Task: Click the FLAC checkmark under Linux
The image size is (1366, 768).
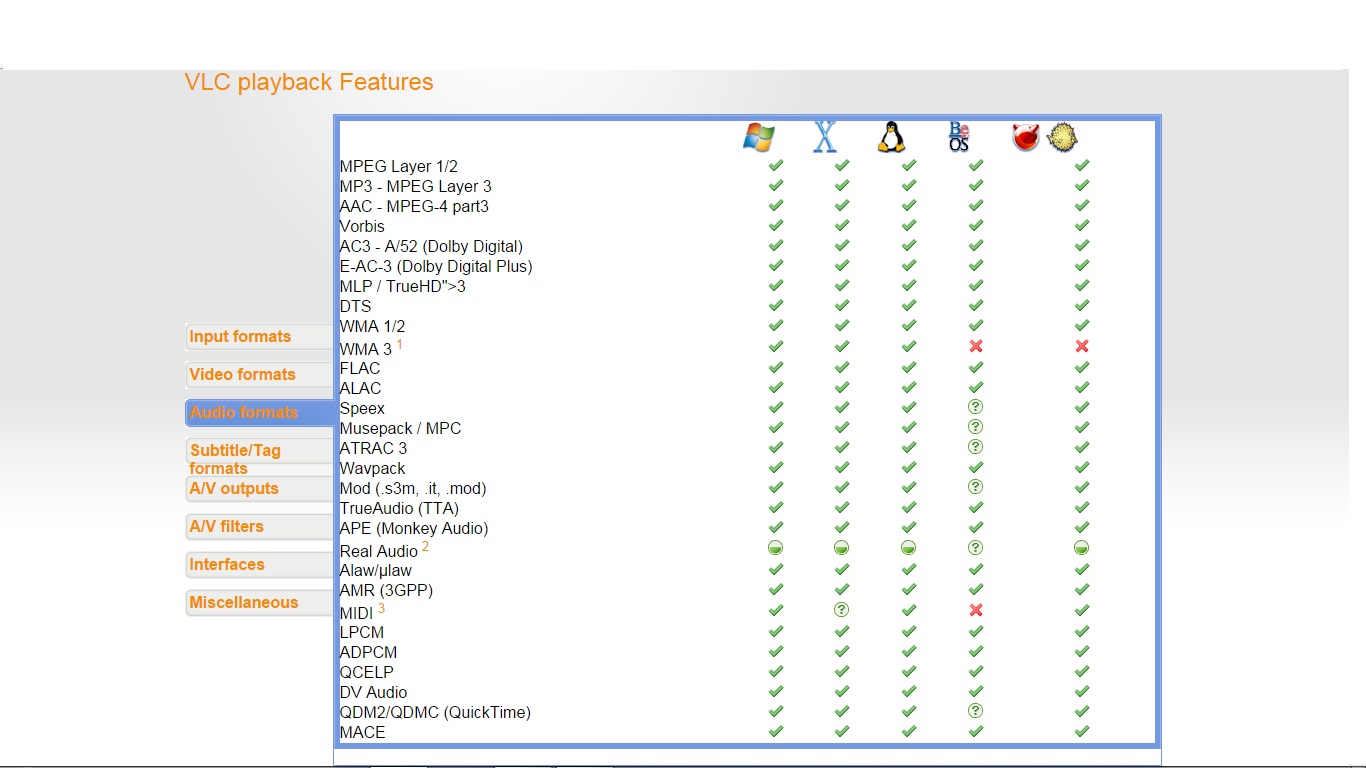Action: pos(908,367)
